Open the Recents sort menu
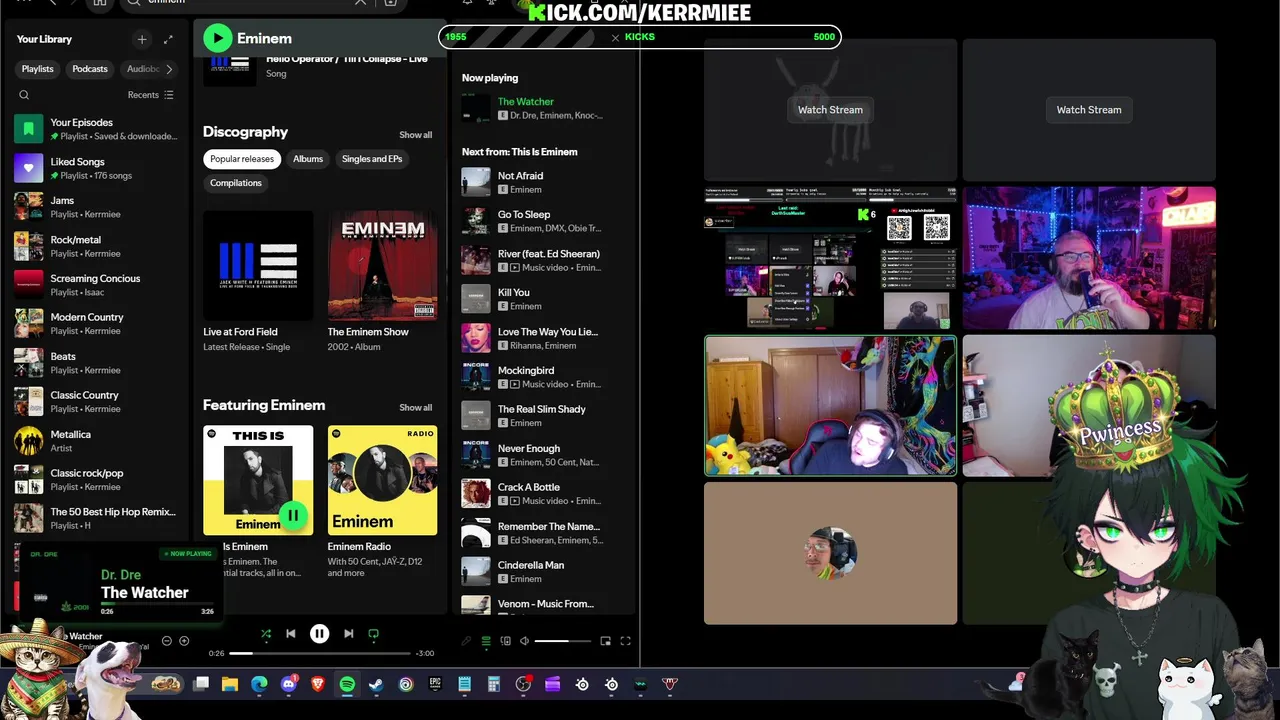Image resolution: width=1280 pixels, height=720 pixels. (151, 95)
